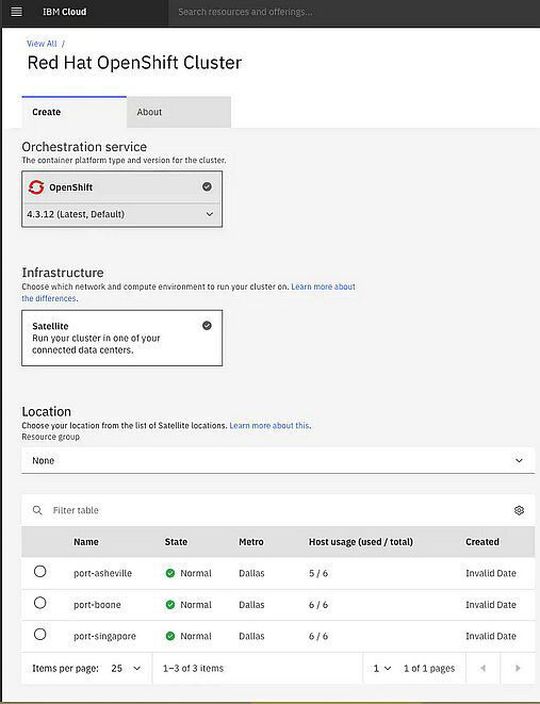The height and width of the screenshot is (704, 540).
Task: Click Dallas in the port-singapore row
Action: click(251, 636)
